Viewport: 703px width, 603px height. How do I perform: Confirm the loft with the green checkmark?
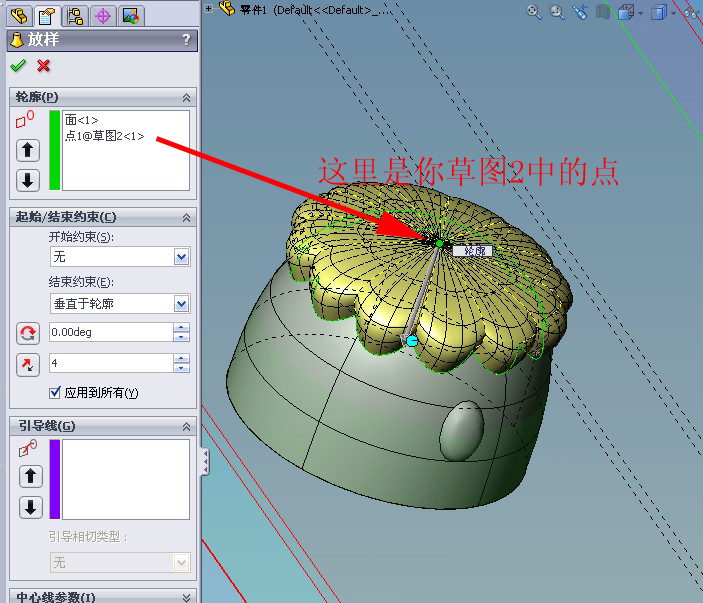pyautogui.click(x=18, y=66)
